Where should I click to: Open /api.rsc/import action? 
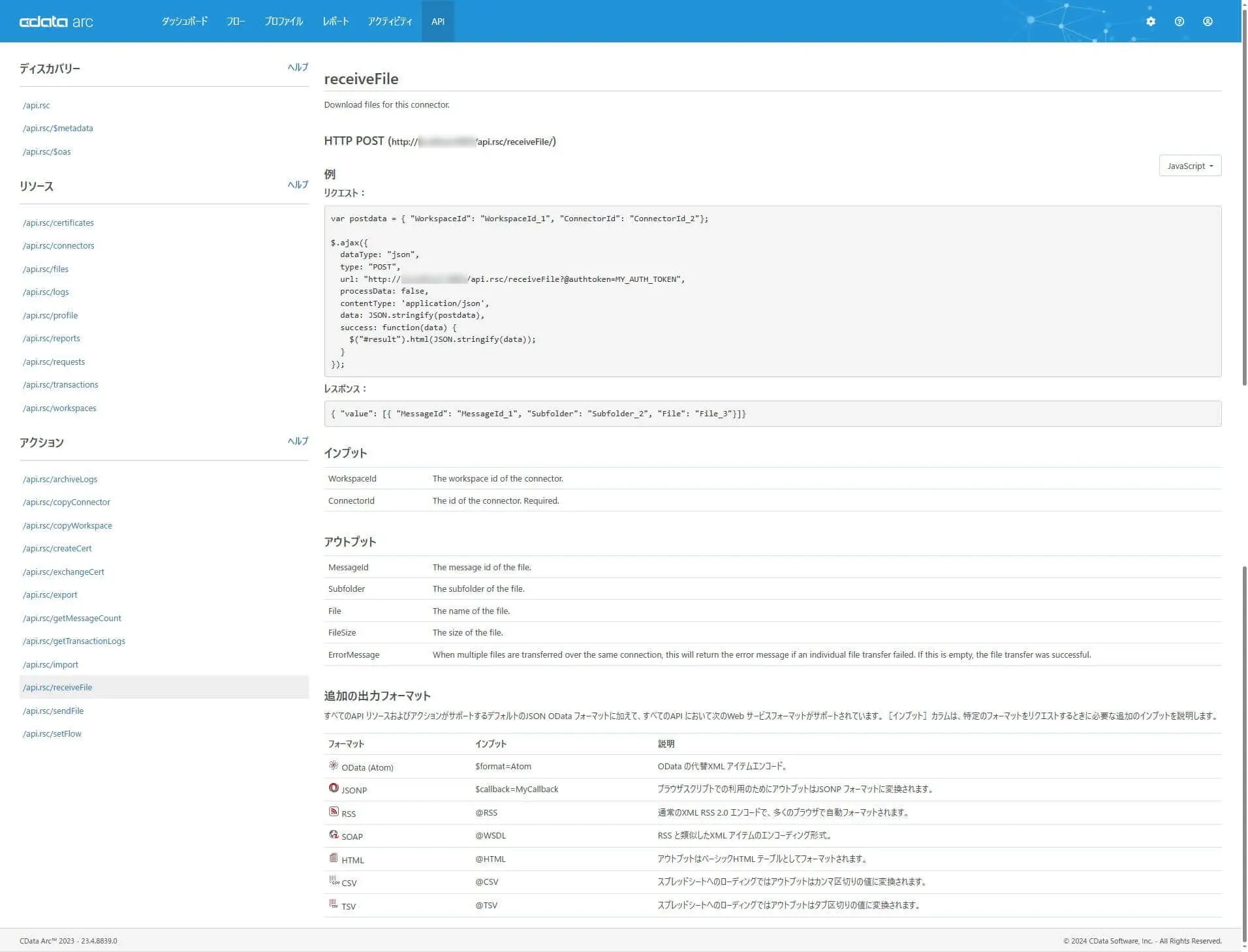coord(50,664)
